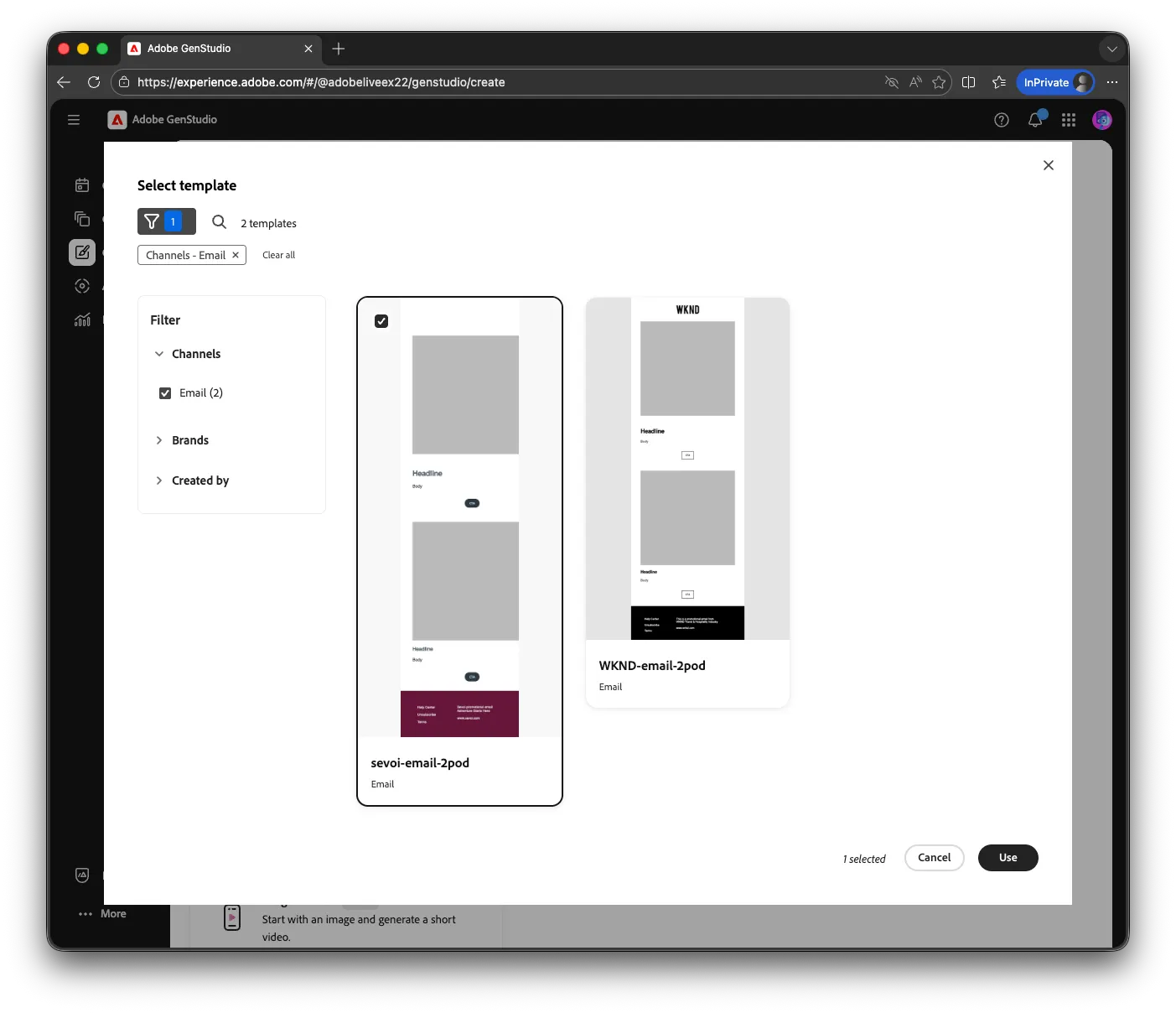The height and width of the screenshot is (1013, 1176).
Task: Collapse the Channels filter section
Action: (159, 354)
